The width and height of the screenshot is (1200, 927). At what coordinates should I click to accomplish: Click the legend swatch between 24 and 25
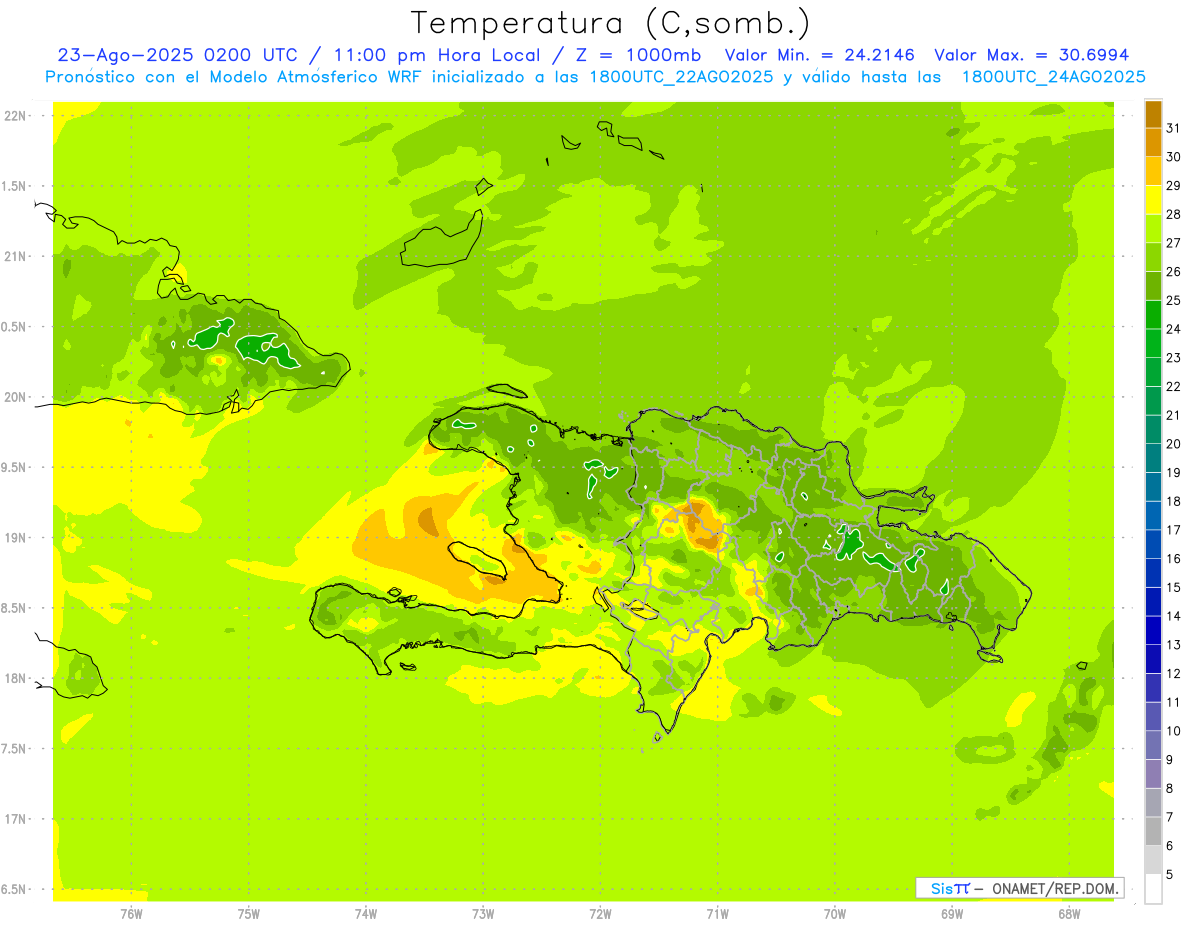coord(1153,315)
